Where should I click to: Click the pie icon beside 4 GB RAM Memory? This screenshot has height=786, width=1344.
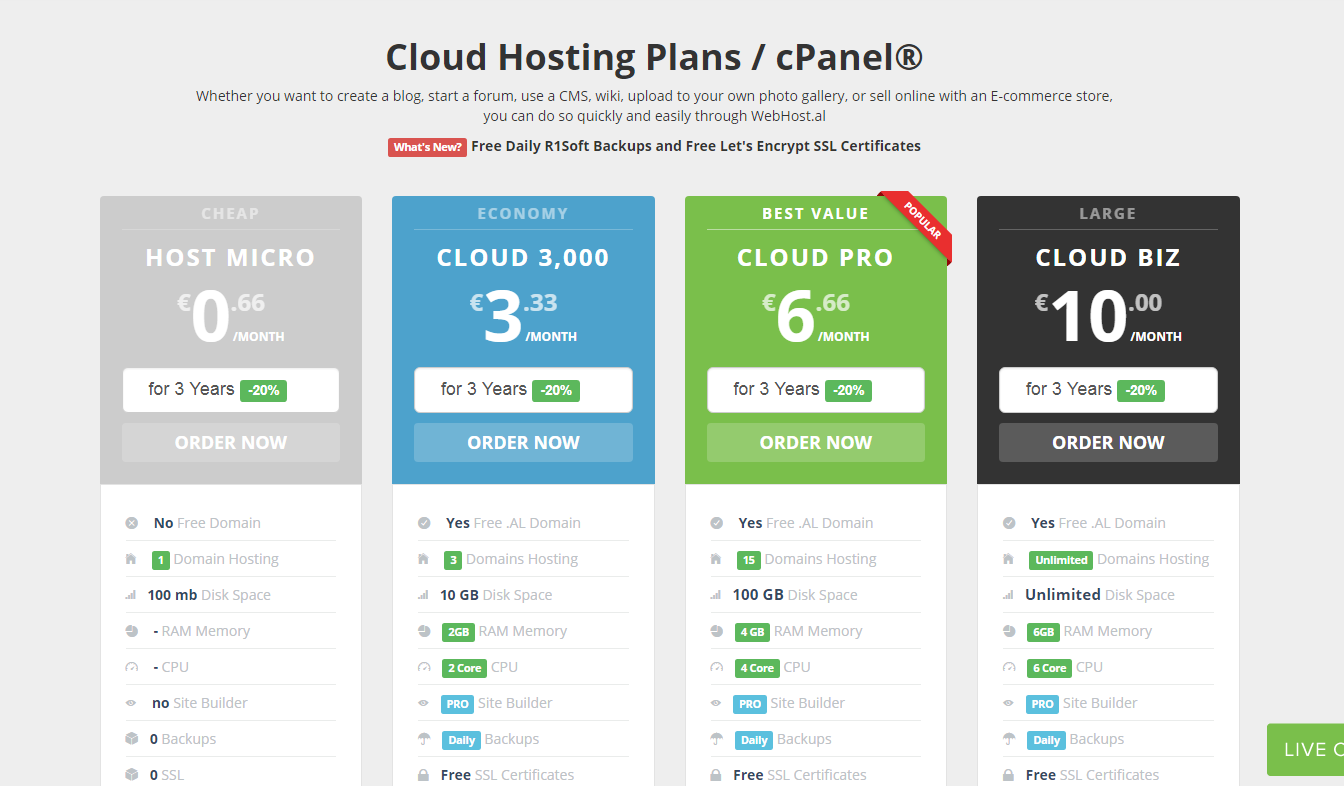coord(717,631)
